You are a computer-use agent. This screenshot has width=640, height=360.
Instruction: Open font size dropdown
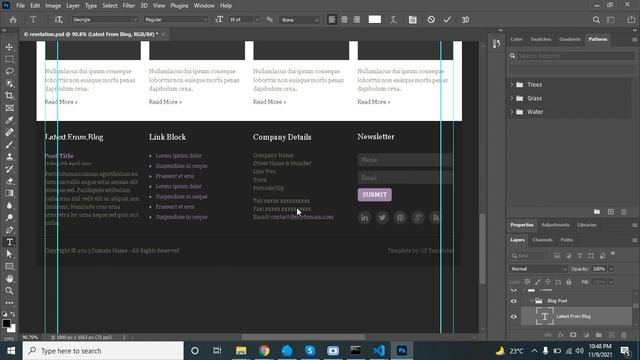click(x=257, y=20)
